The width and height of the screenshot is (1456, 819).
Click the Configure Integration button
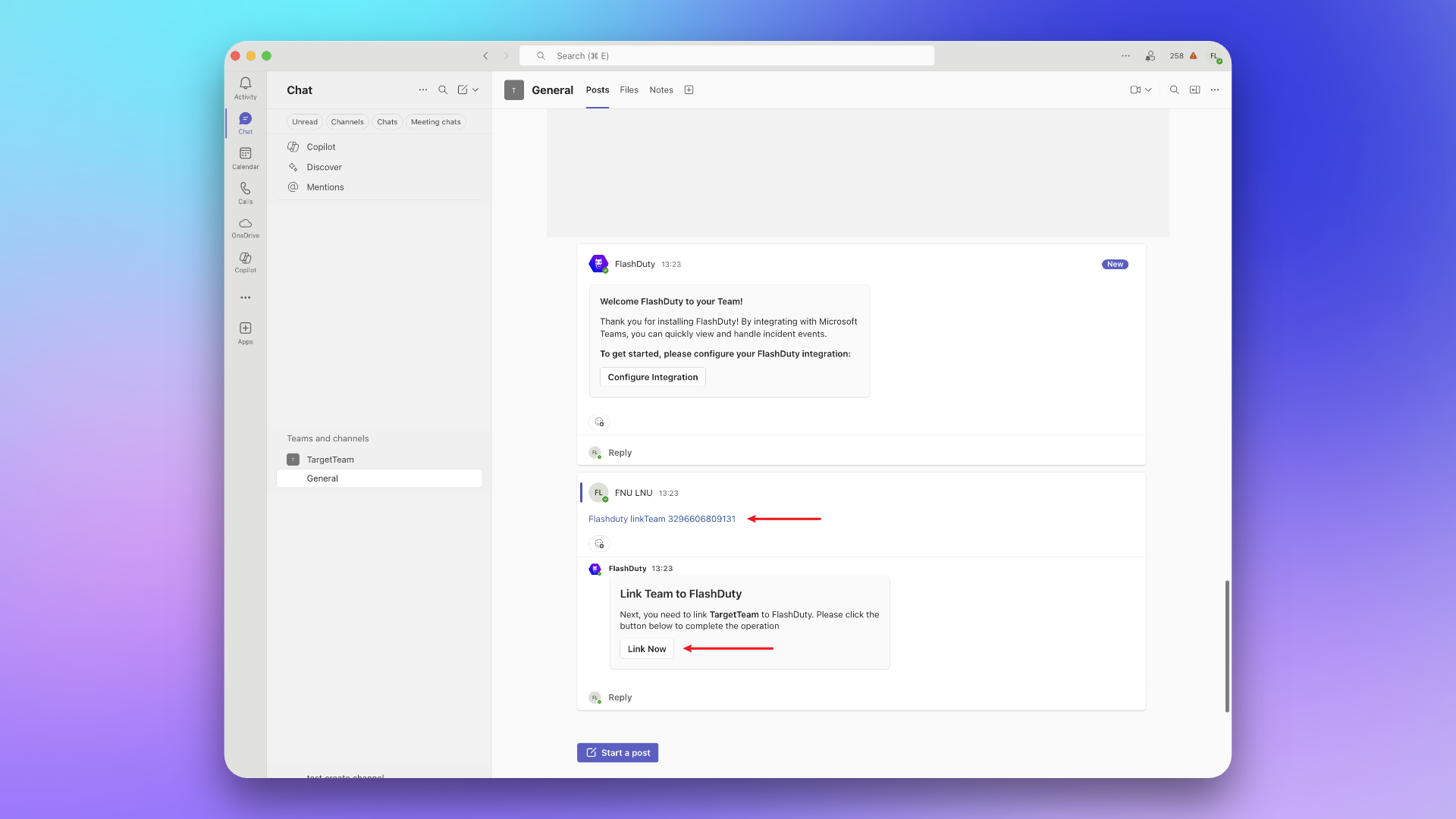tap(652, 378)
